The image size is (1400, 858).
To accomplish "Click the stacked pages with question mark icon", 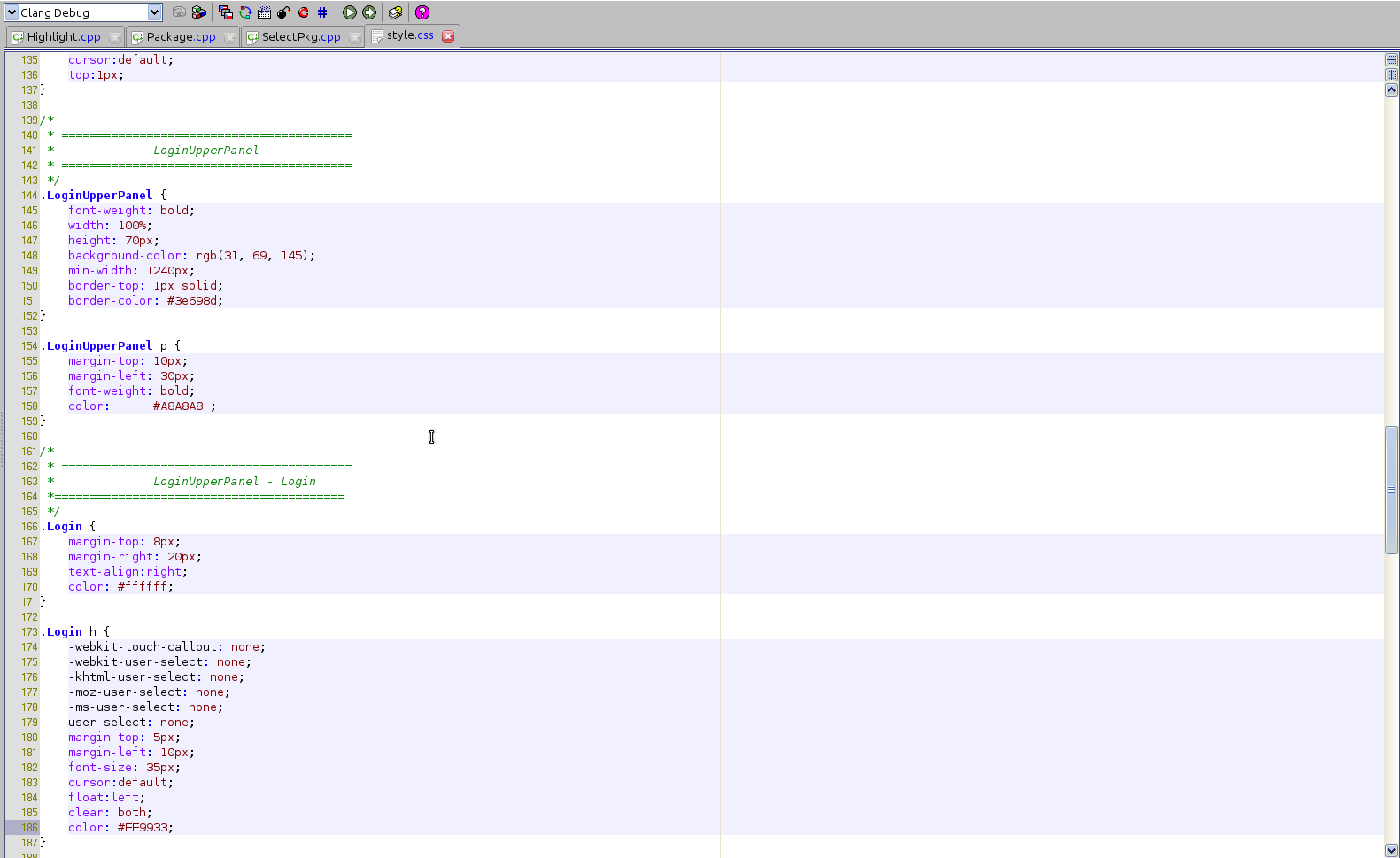I will click(x=395, y=12).
